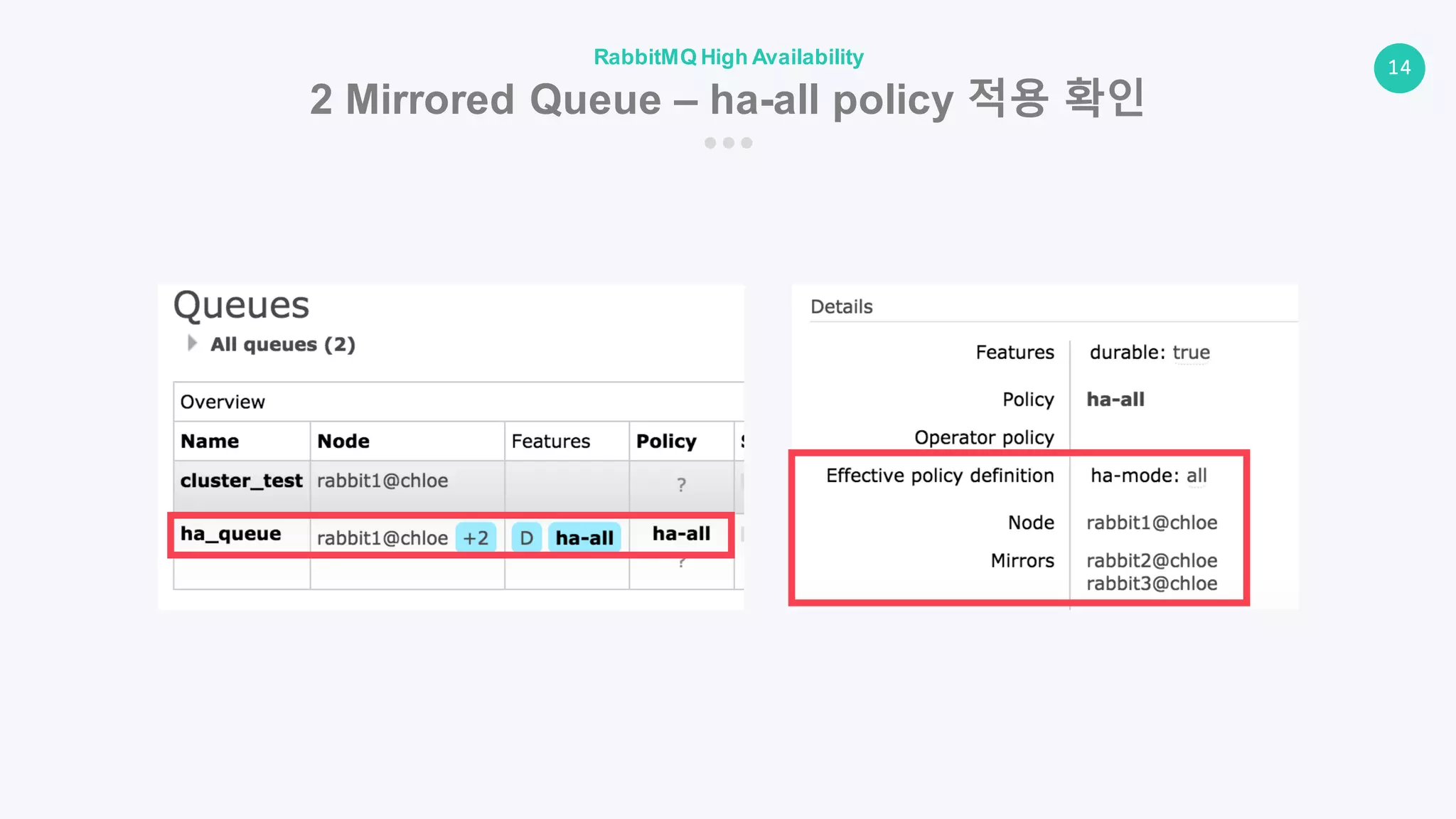The height and width of the screenshot is (819, 1456).
Task: Sort queues by Policy column header
Action: (666, 441)
